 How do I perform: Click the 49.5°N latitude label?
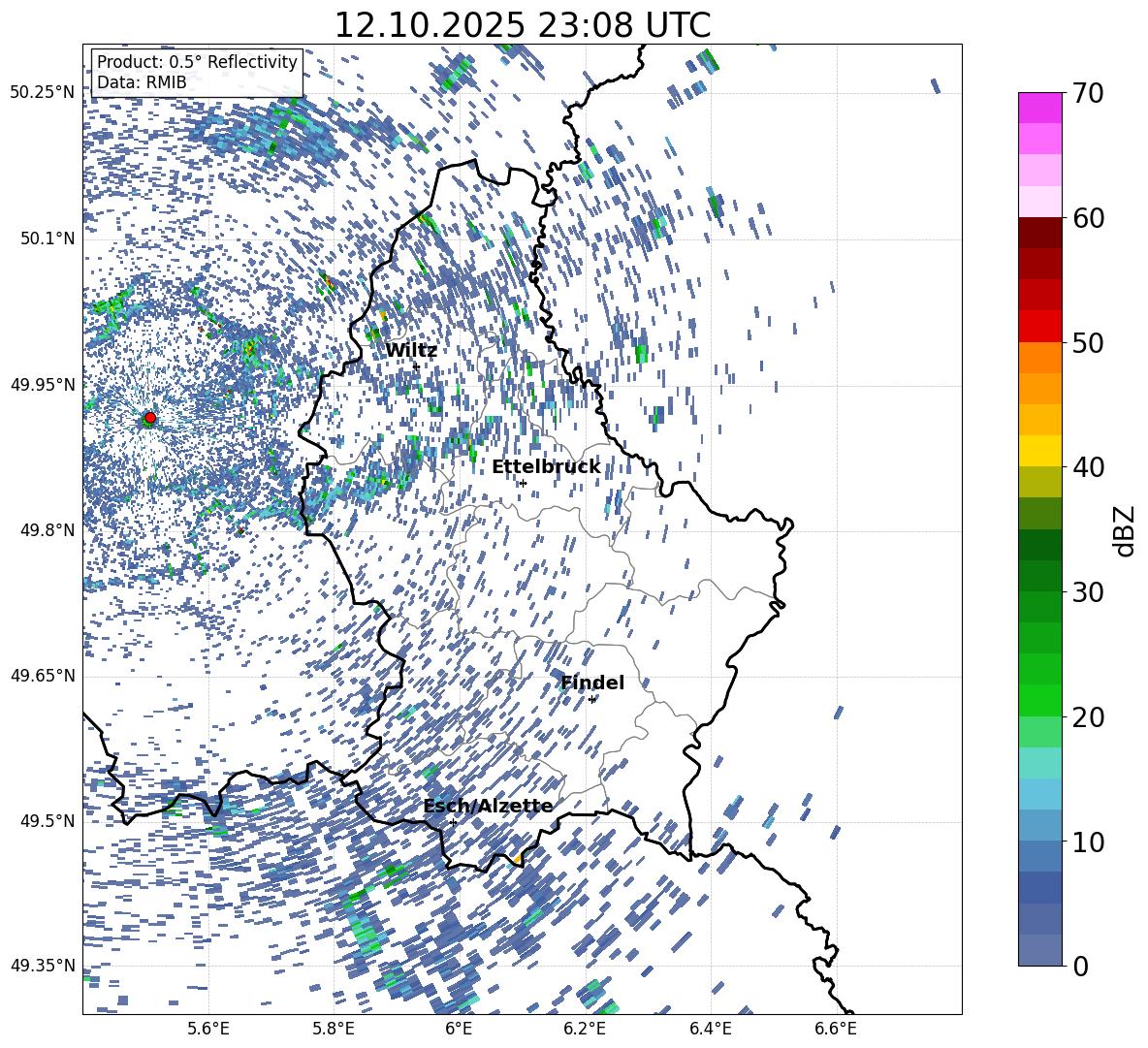(47, 821)
